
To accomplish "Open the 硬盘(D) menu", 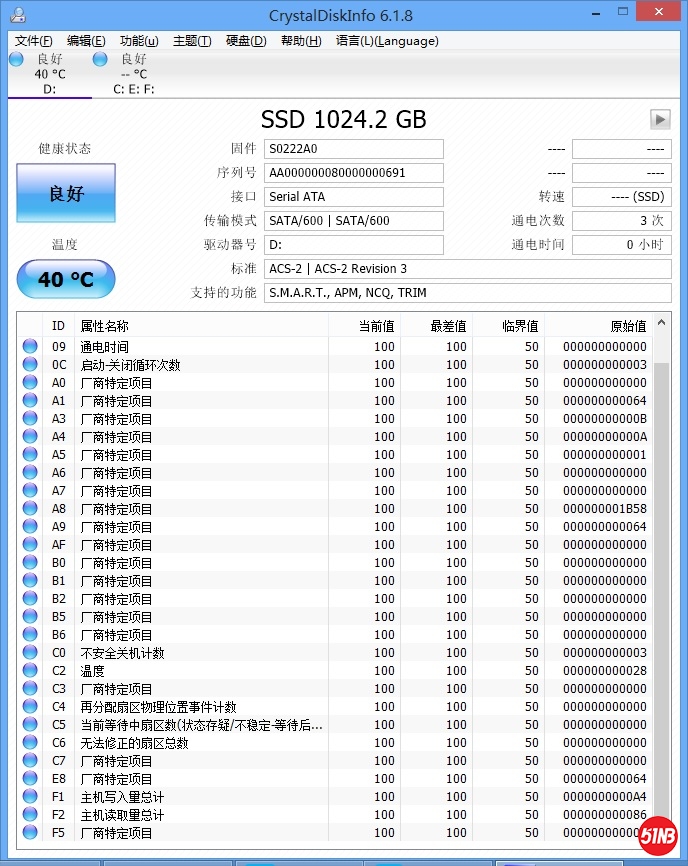I will (x=246, y=41).
